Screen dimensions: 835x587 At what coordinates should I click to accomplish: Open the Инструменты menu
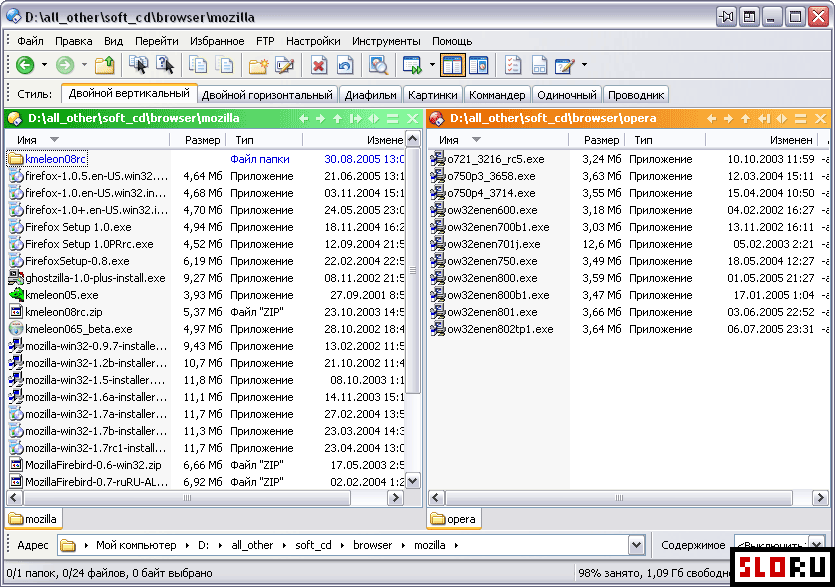(386, 41)
